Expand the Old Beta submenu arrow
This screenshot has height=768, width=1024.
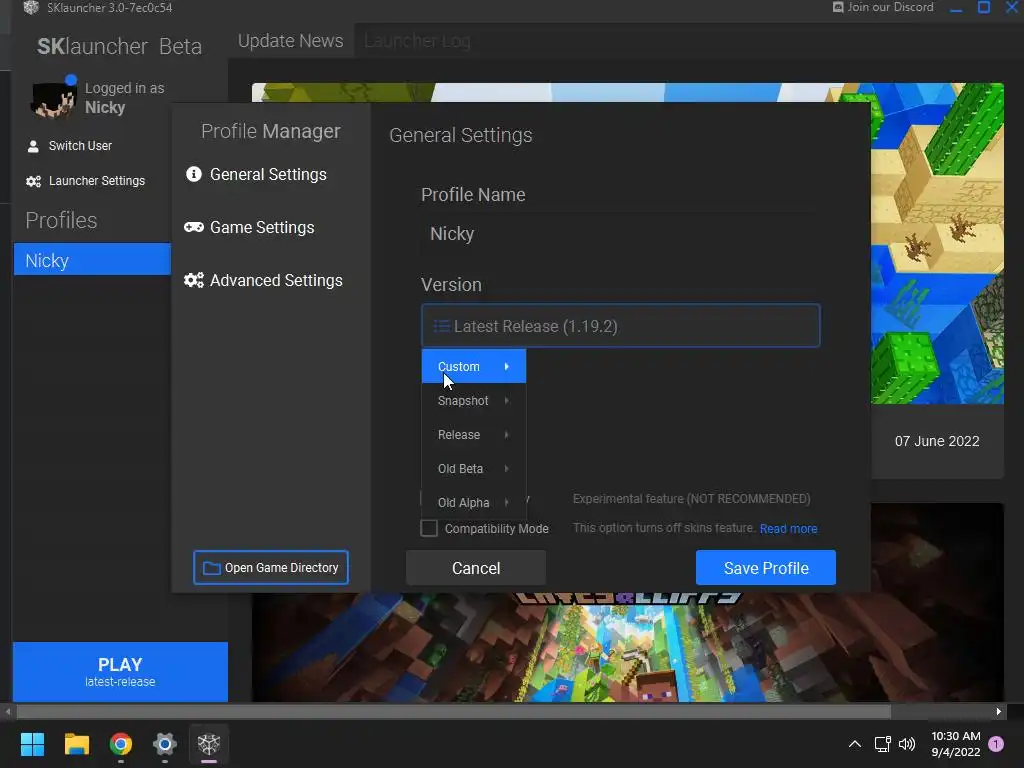[507, 468]
